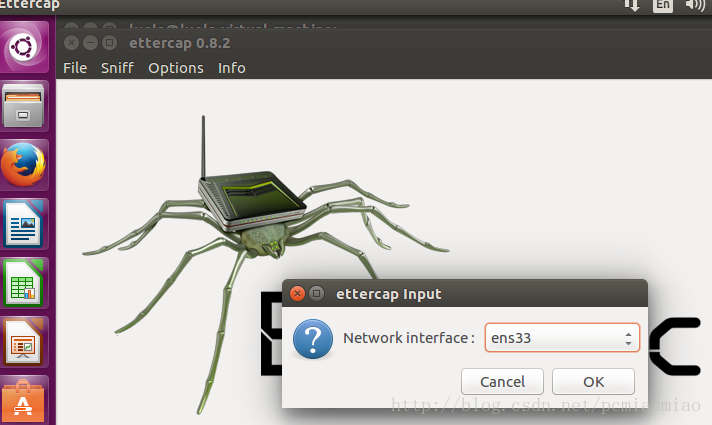712x425 pixels.
Task: Expand the Network interface combo box arrow
Action: click(x=628, y=338)
